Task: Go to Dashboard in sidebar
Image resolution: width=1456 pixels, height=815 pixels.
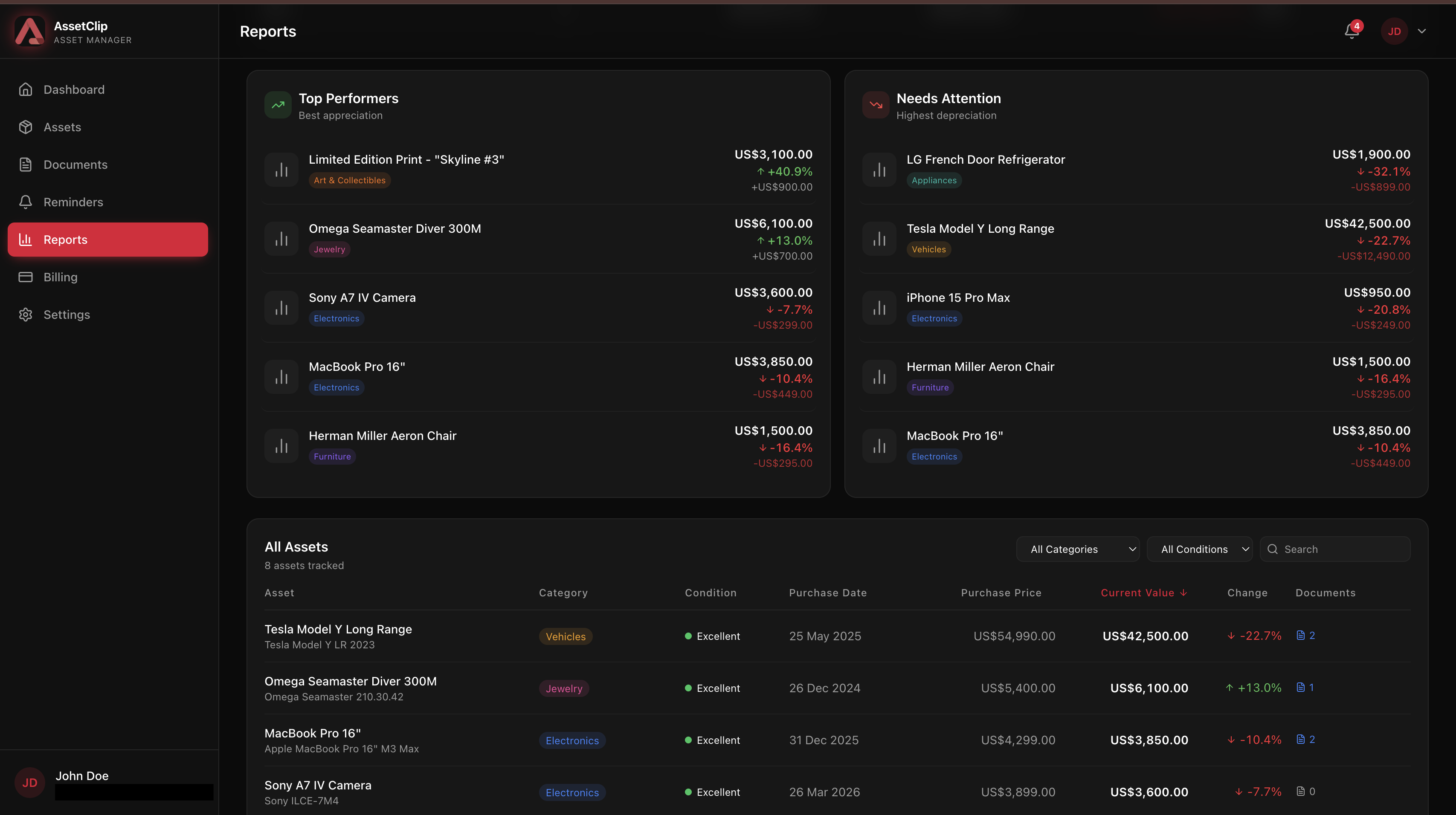Action: tap(108, 89)
